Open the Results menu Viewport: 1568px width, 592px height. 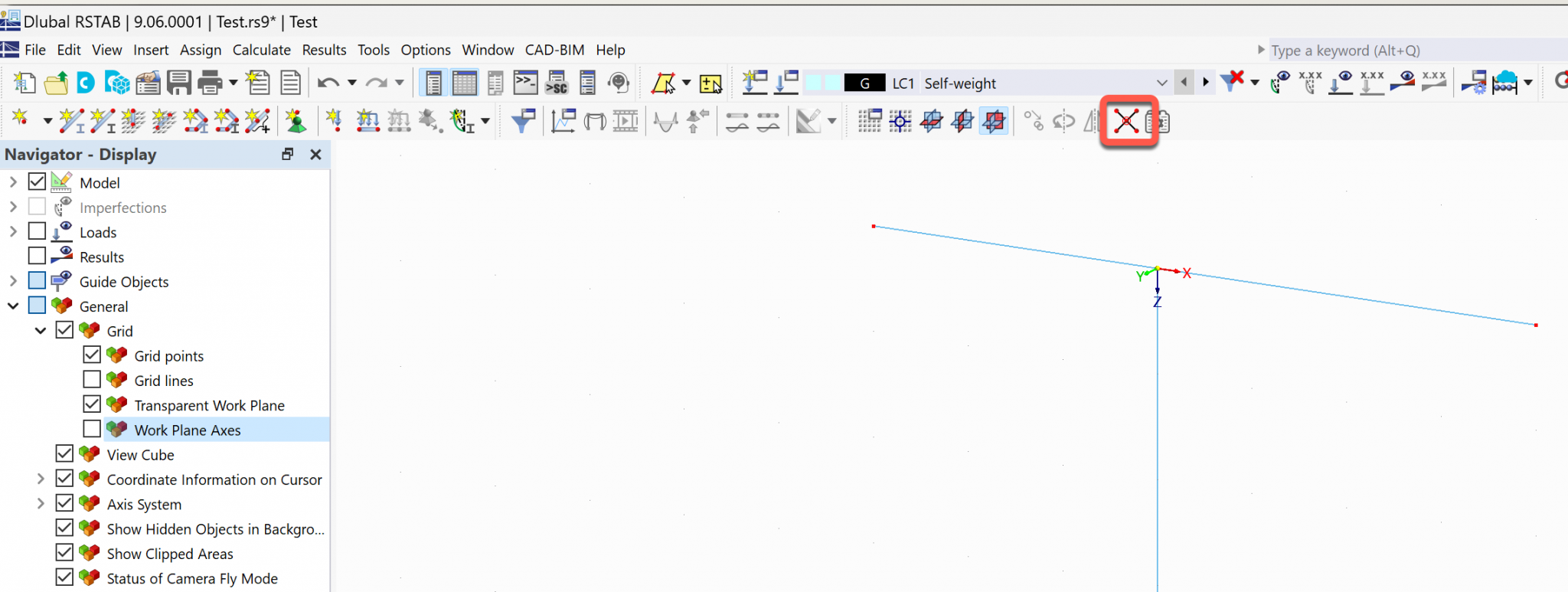[x=324, y=50]
